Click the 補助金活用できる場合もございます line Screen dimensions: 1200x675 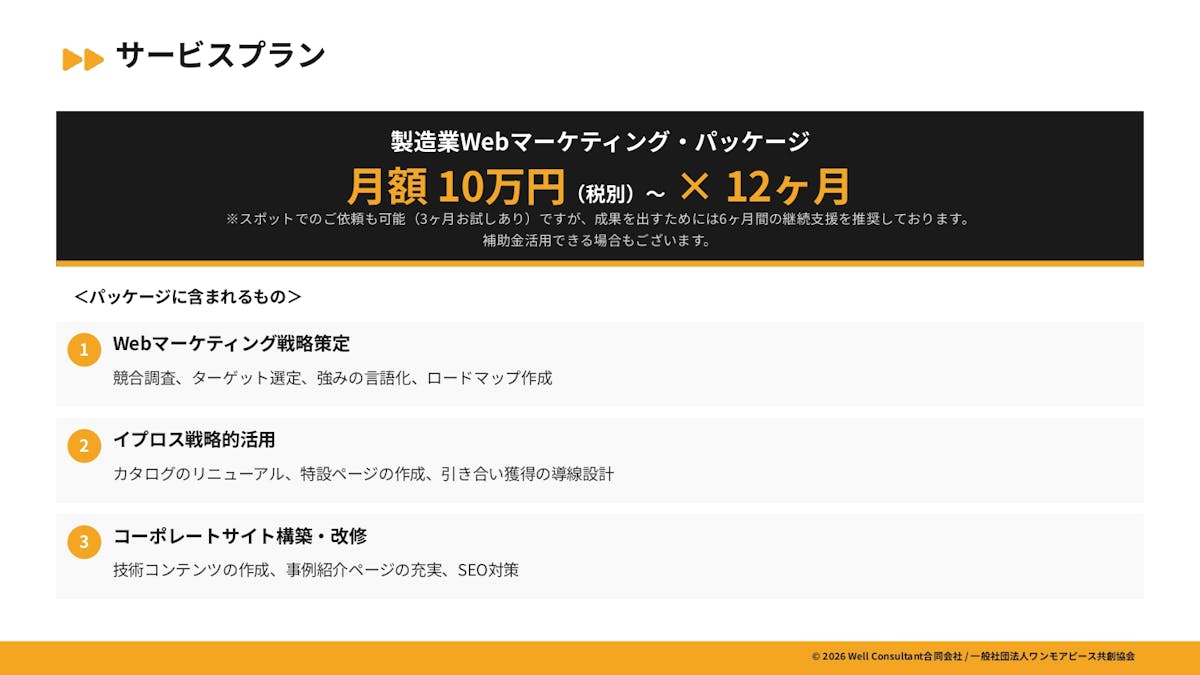tap(599, 240)
